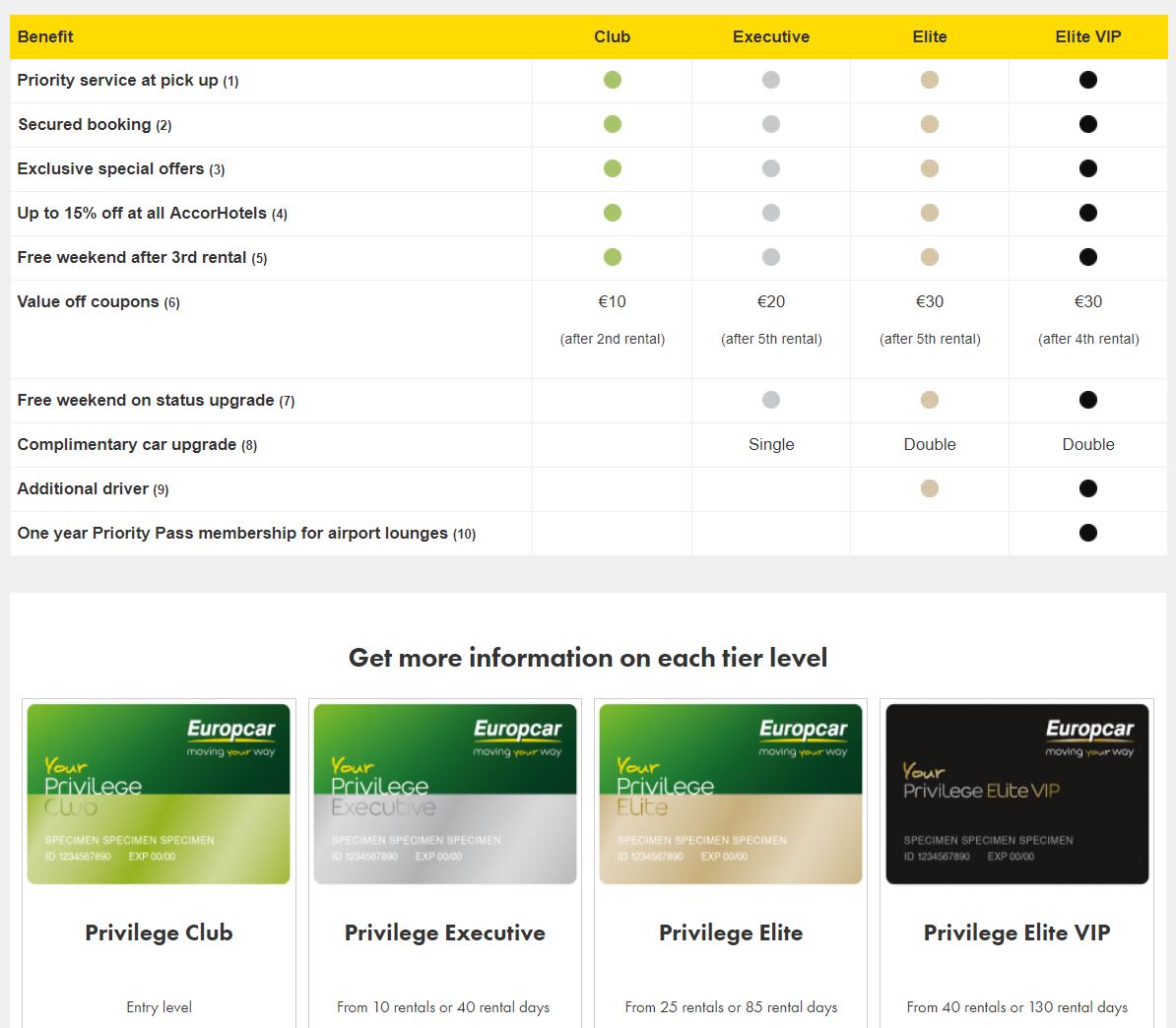The width and height of the screenshot is (1176, 1028).
Task: Click the Elite dot for Exclusive special offers
Action: tap(929, 168)
